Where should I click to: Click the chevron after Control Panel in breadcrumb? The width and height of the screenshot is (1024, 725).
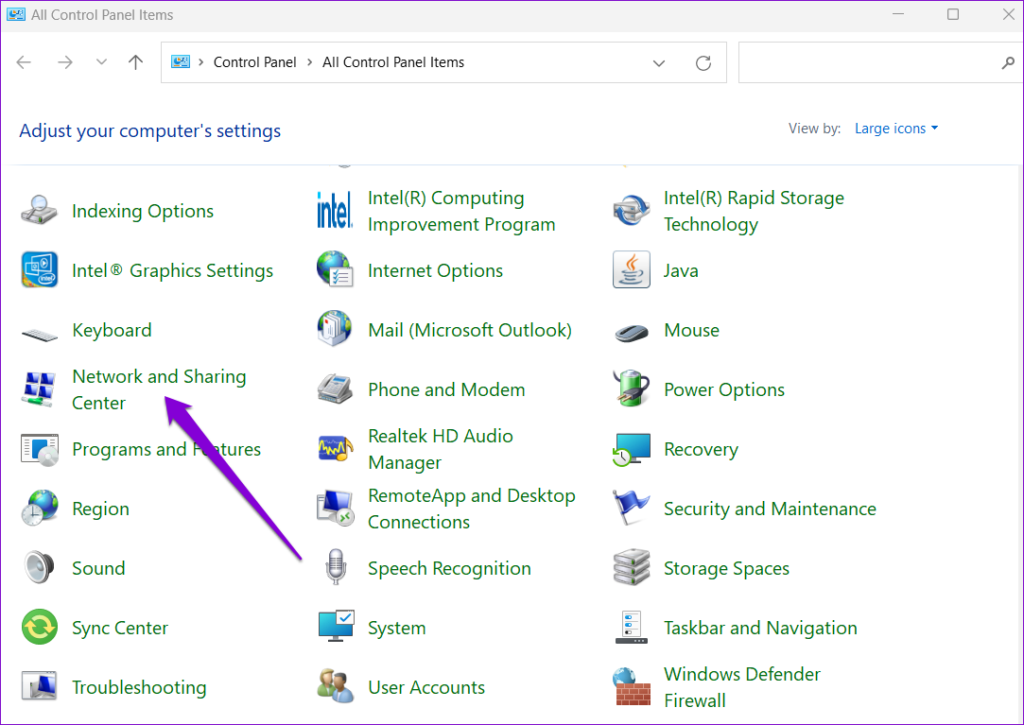coord(310,62)
